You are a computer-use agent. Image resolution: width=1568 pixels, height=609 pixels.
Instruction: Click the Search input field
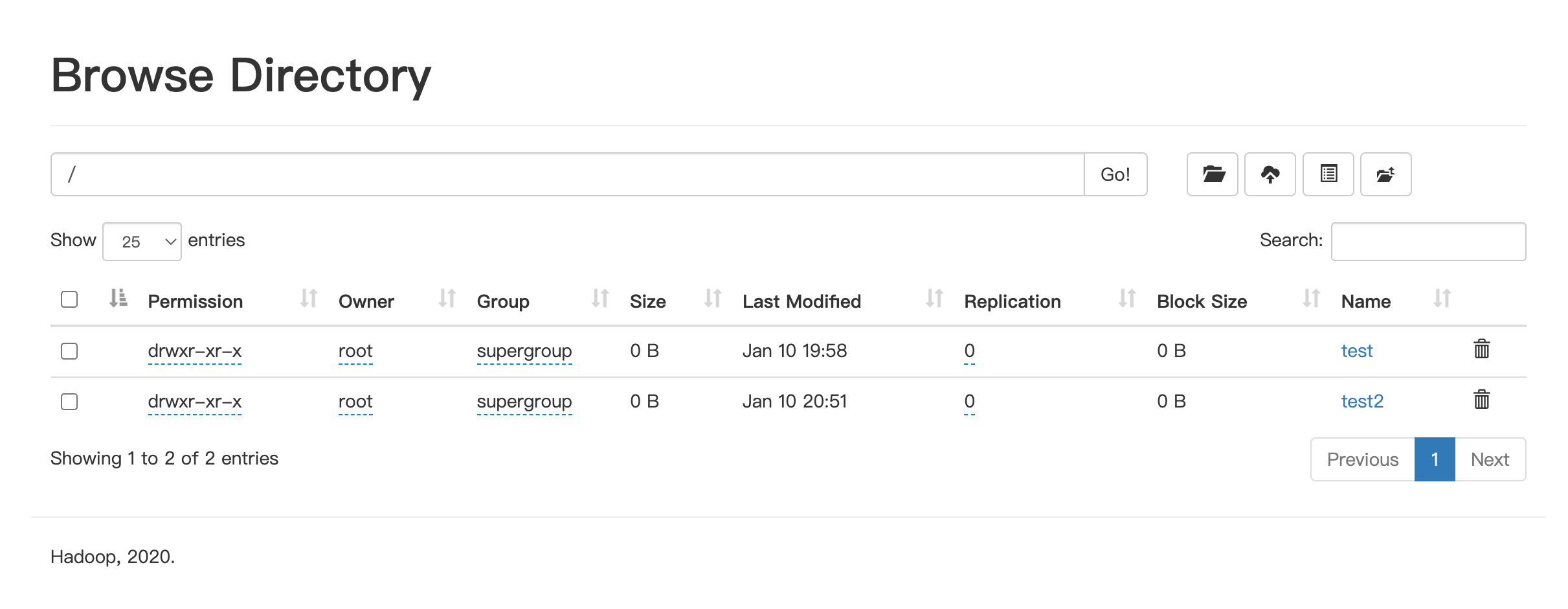point(1428,242)
